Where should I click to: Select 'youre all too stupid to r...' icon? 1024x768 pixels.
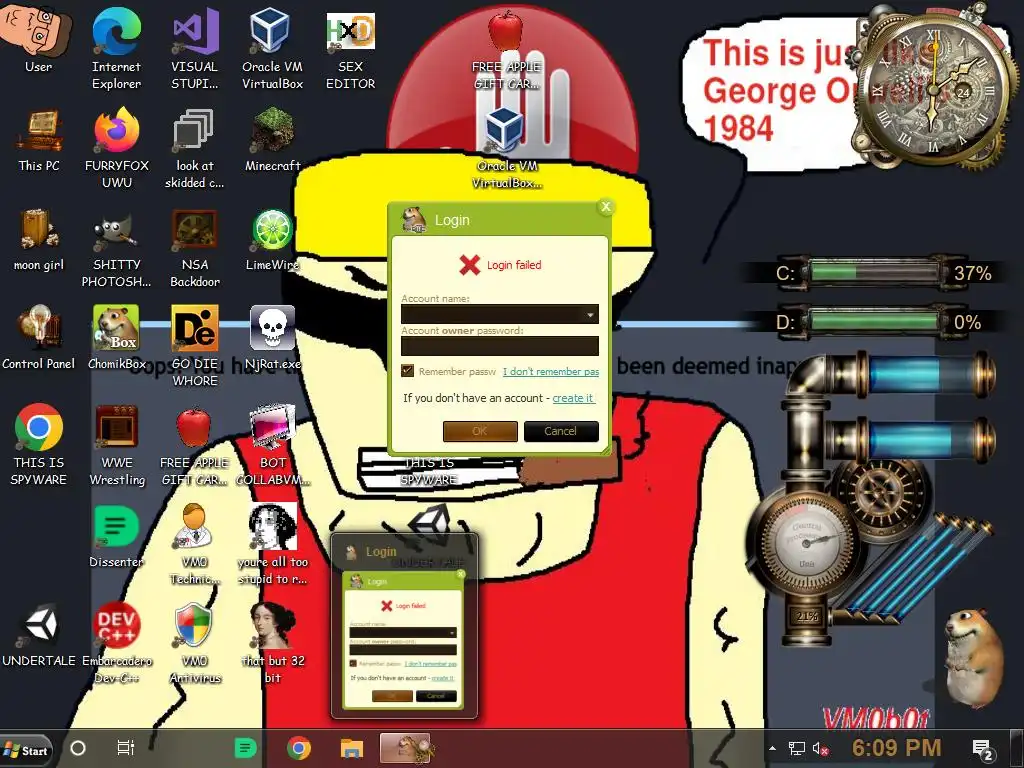(x=272, y=544)
